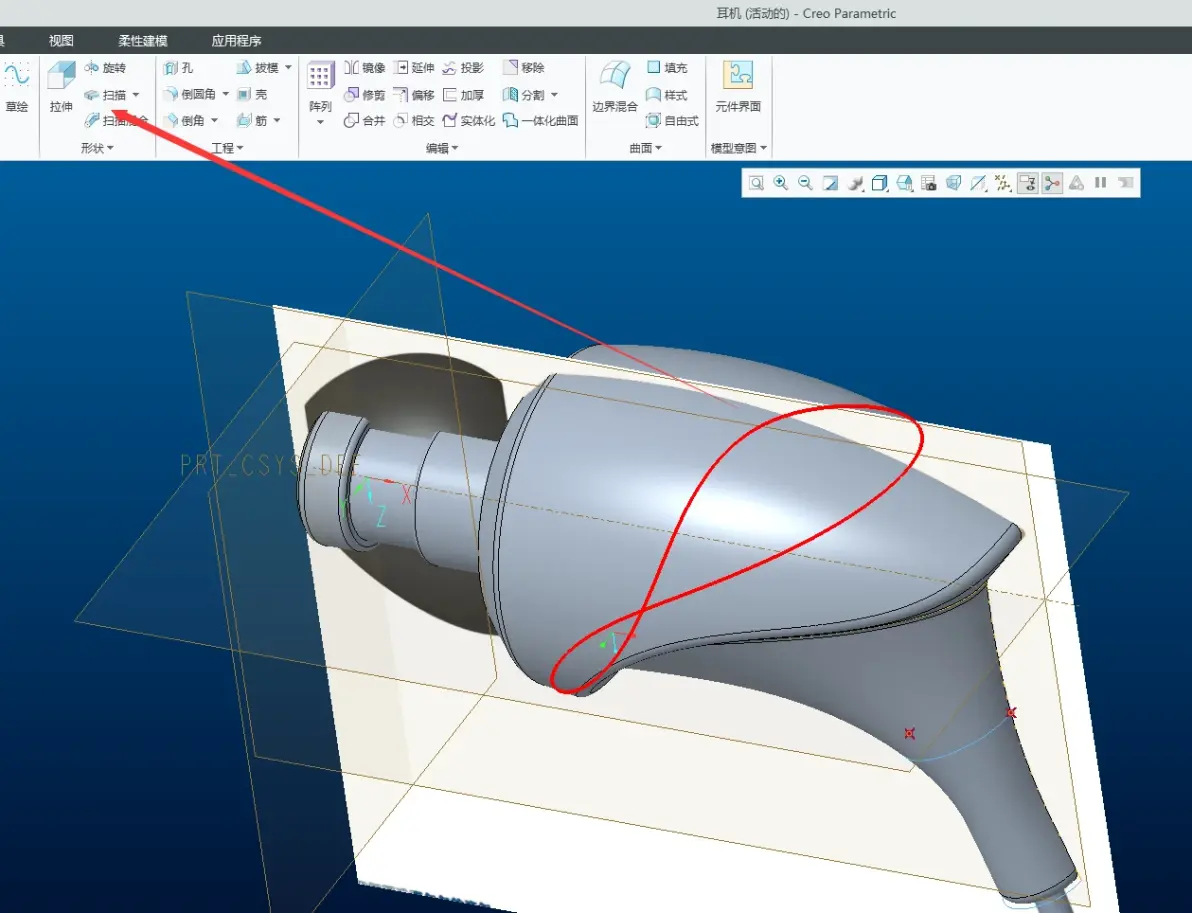Select the 壳 shell tool
This screenshot has height=913, width=1192.
tap(252, 94)
